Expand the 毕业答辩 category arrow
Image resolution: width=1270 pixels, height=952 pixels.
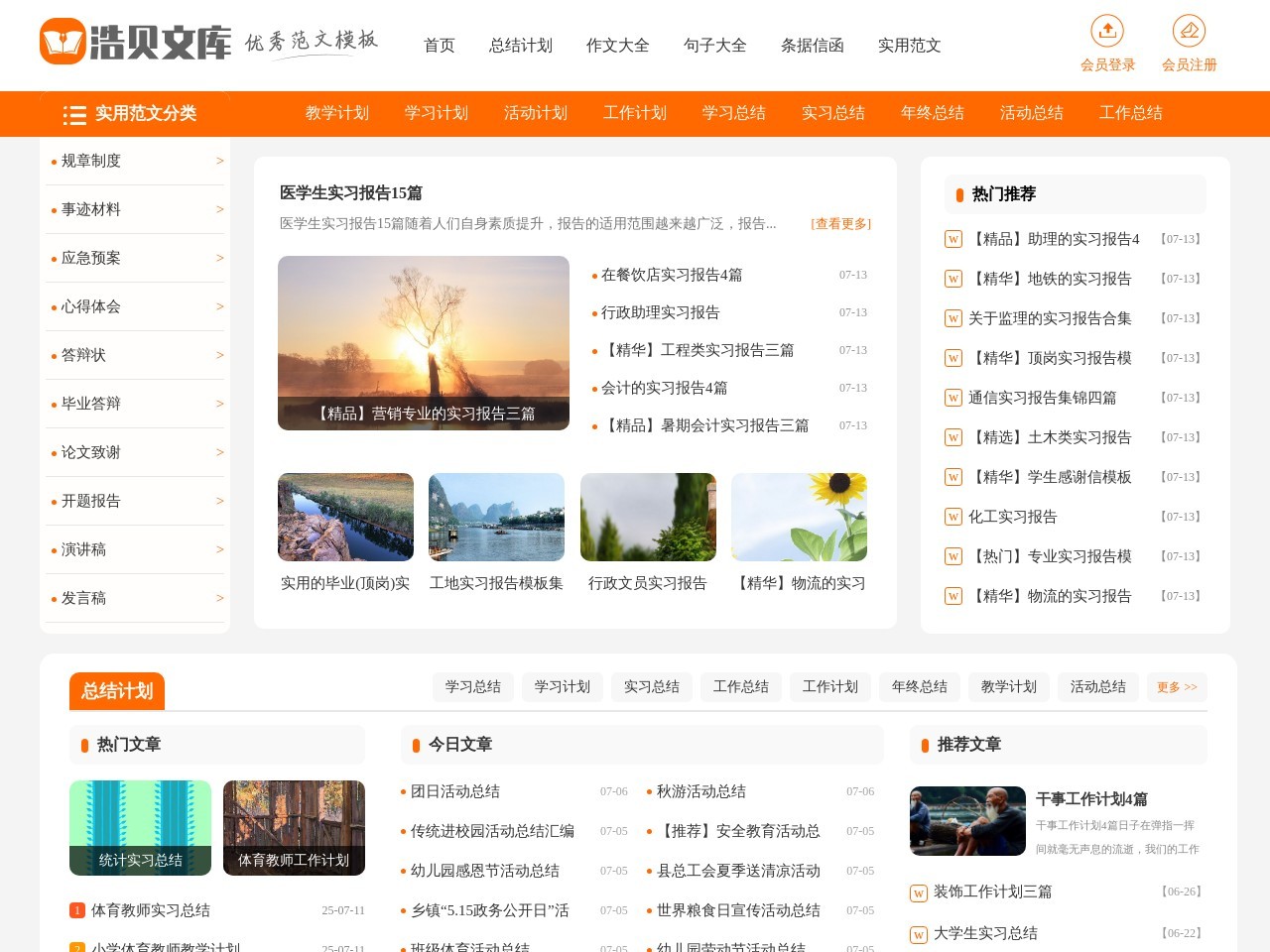[x=219, y=404]
